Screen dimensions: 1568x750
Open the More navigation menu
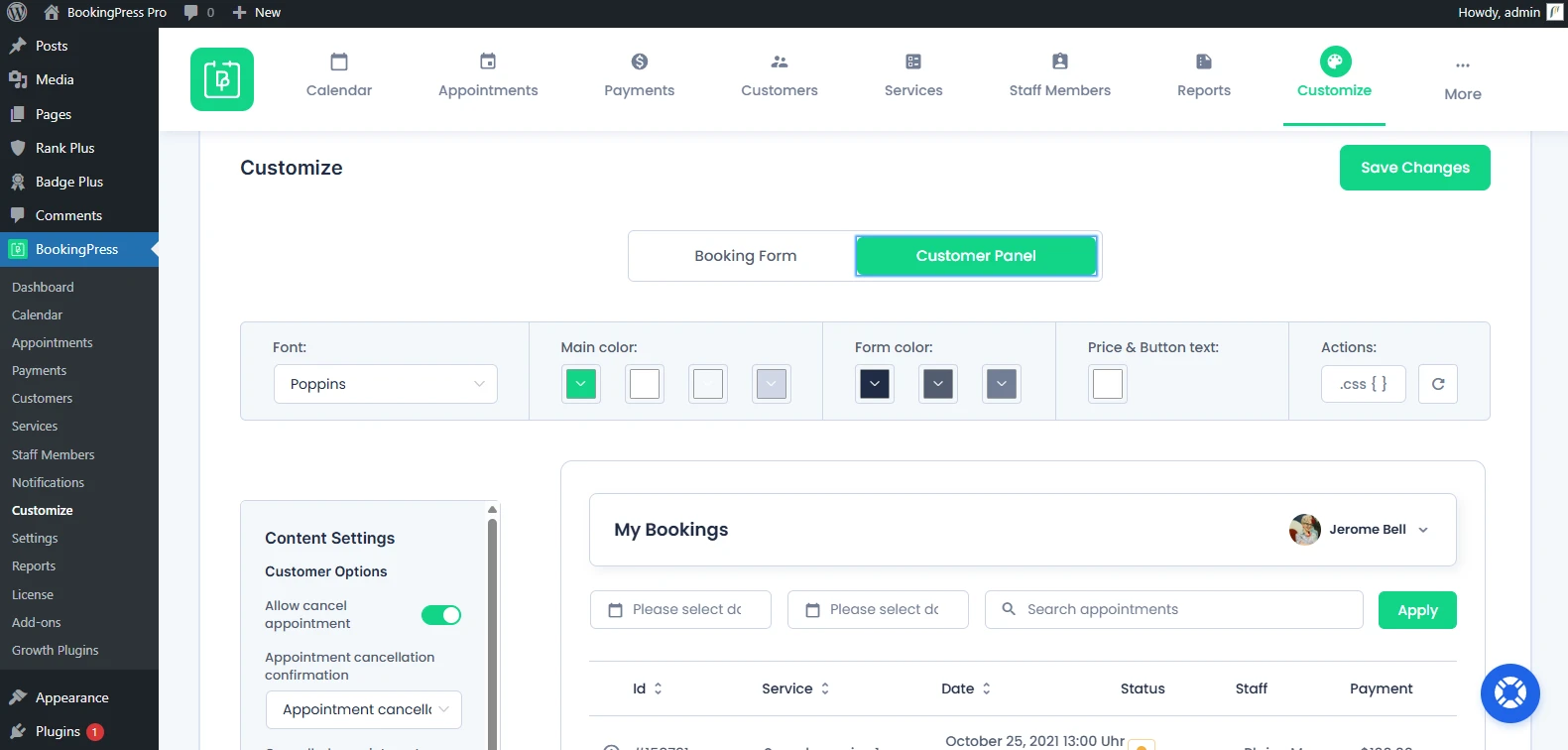[x=1463, y=79]
